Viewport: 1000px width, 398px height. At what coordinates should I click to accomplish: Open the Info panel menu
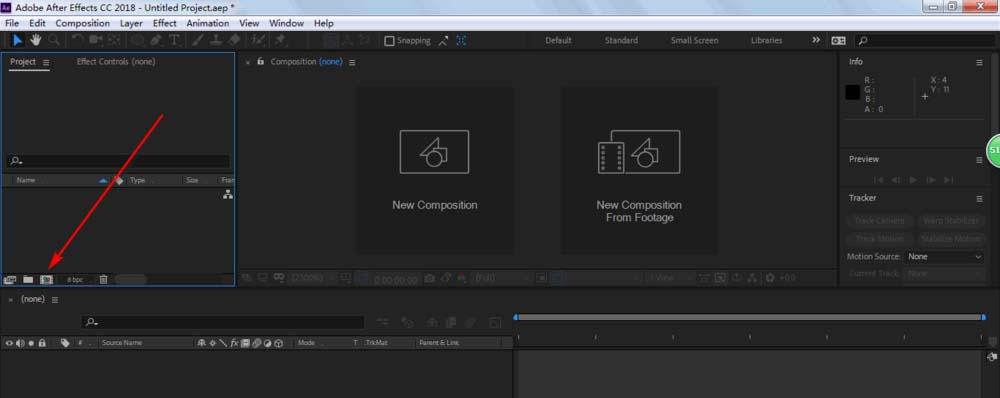(979, 63)
